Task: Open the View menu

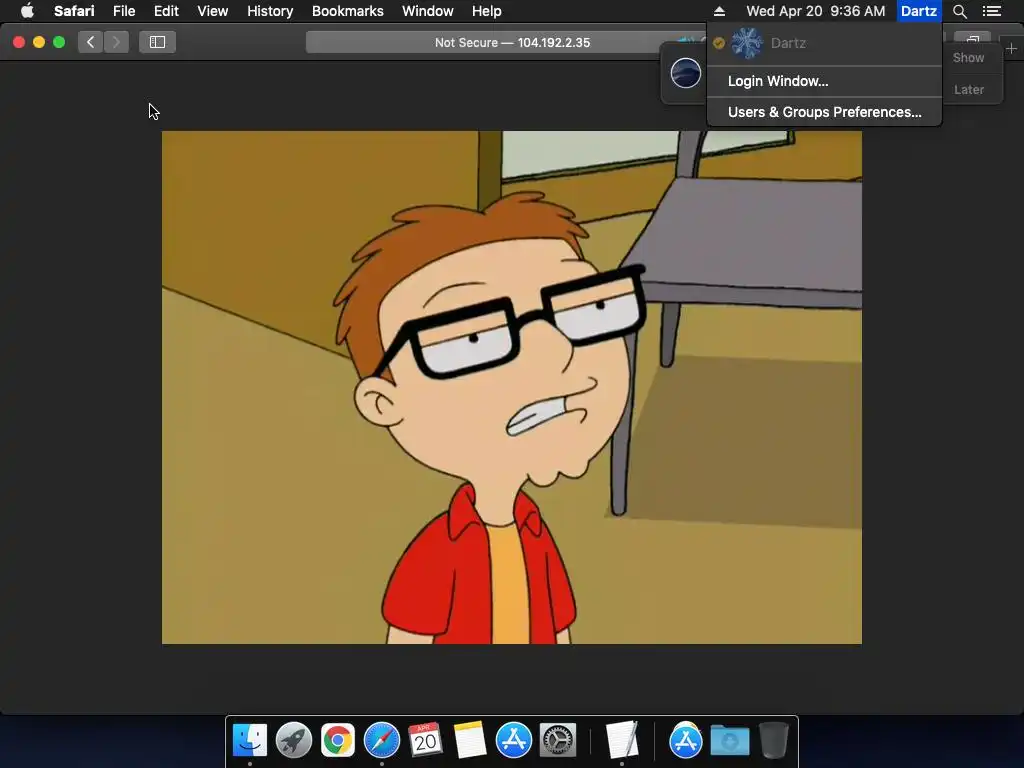Action: tap(212, 11)
